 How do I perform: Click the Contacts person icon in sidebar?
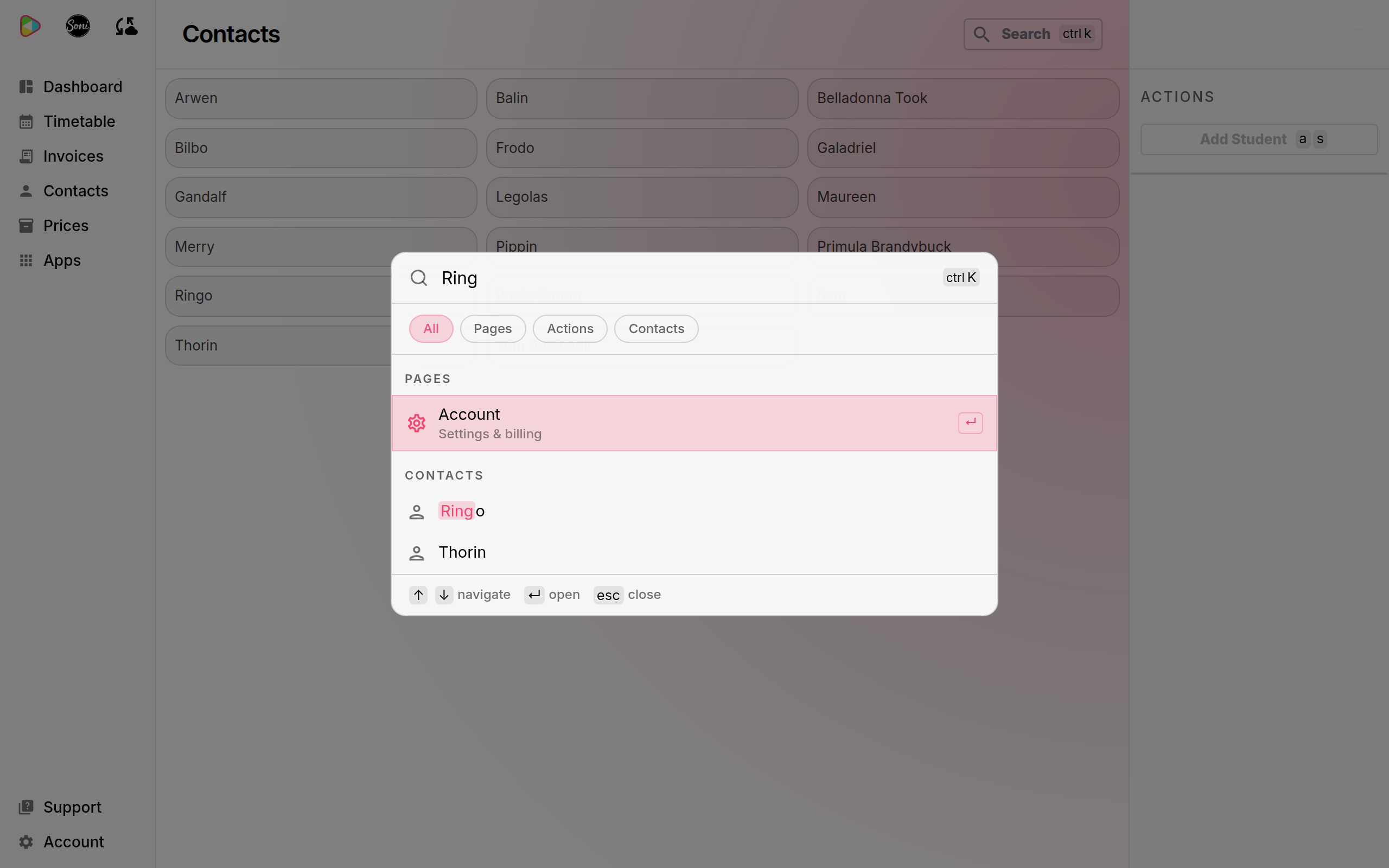(x=26, y=191)
